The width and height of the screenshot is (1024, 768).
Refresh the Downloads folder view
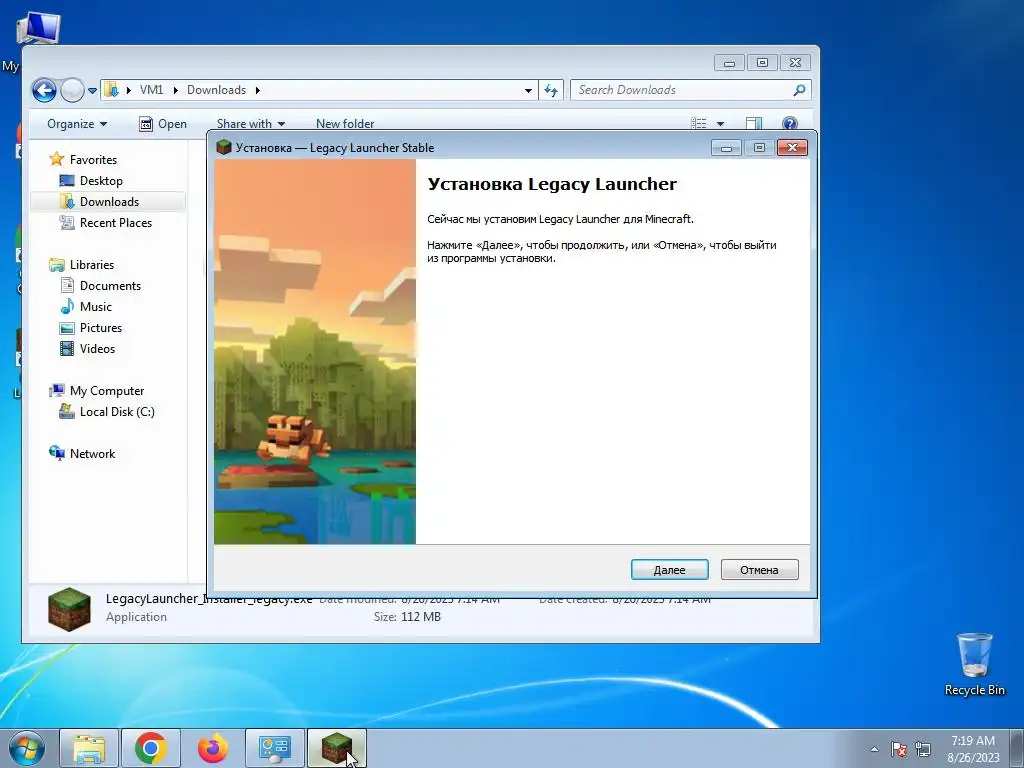[x=551, y=91]
